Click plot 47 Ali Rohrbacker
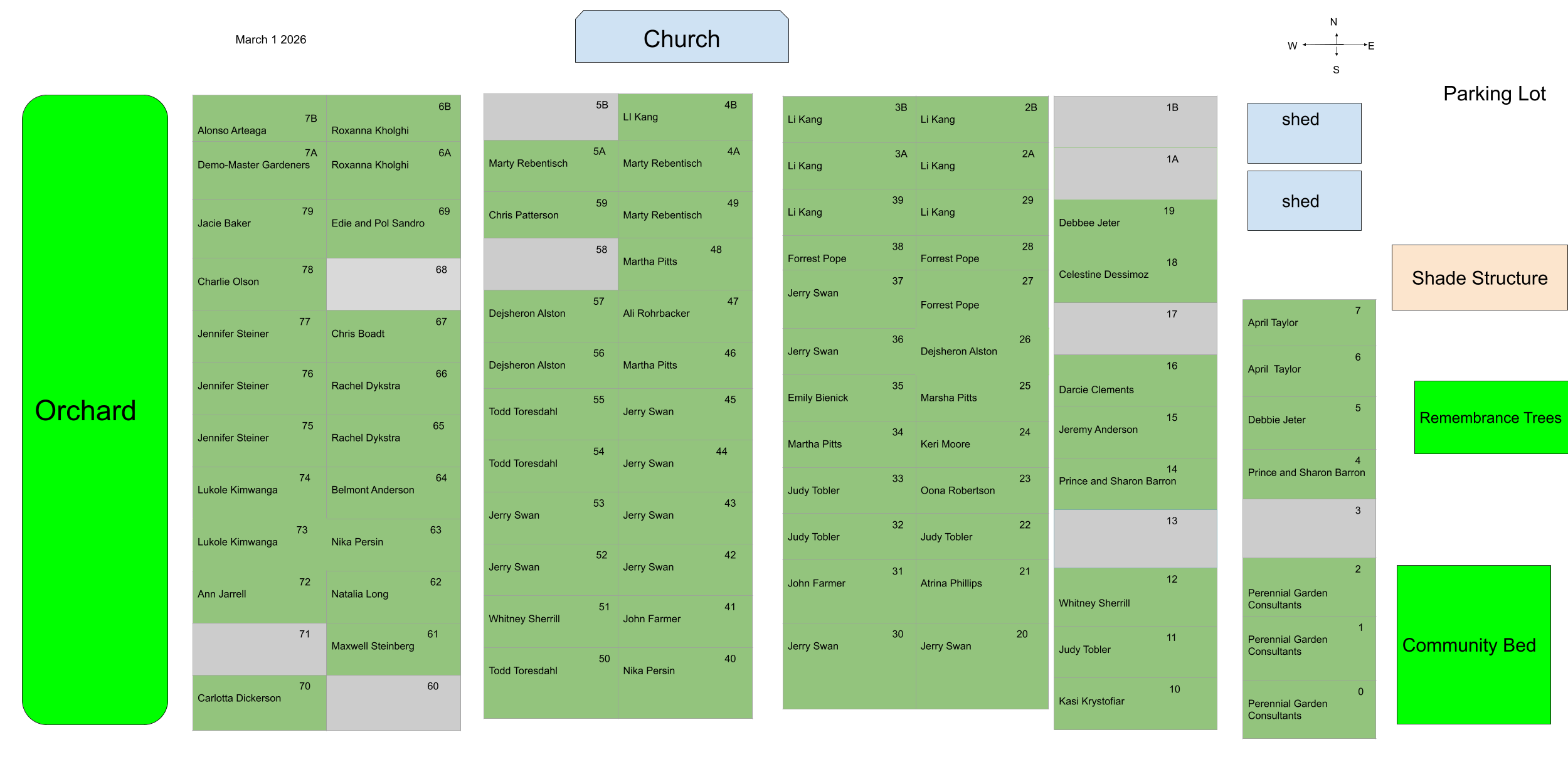This screenshot has width=1568, height=784. (685, 315)
